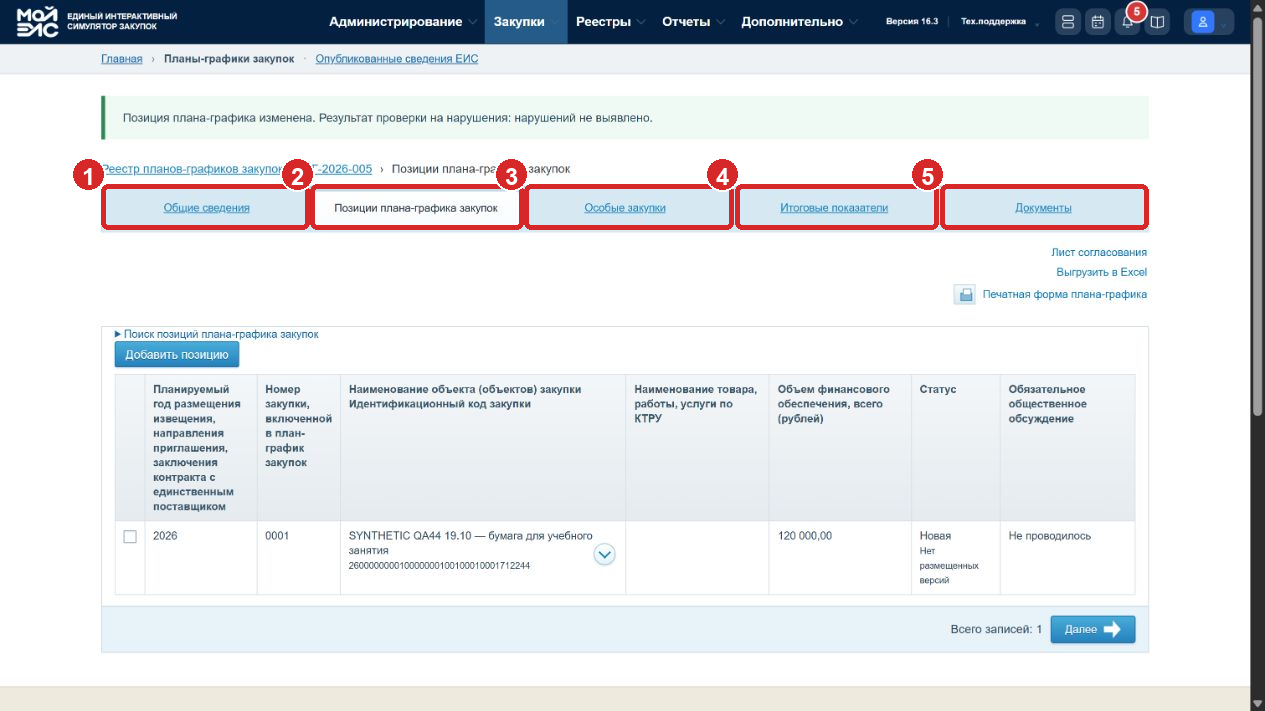Click the Далее button
The width and height of the screenshot is (1265, 711).
point(1093,629)
